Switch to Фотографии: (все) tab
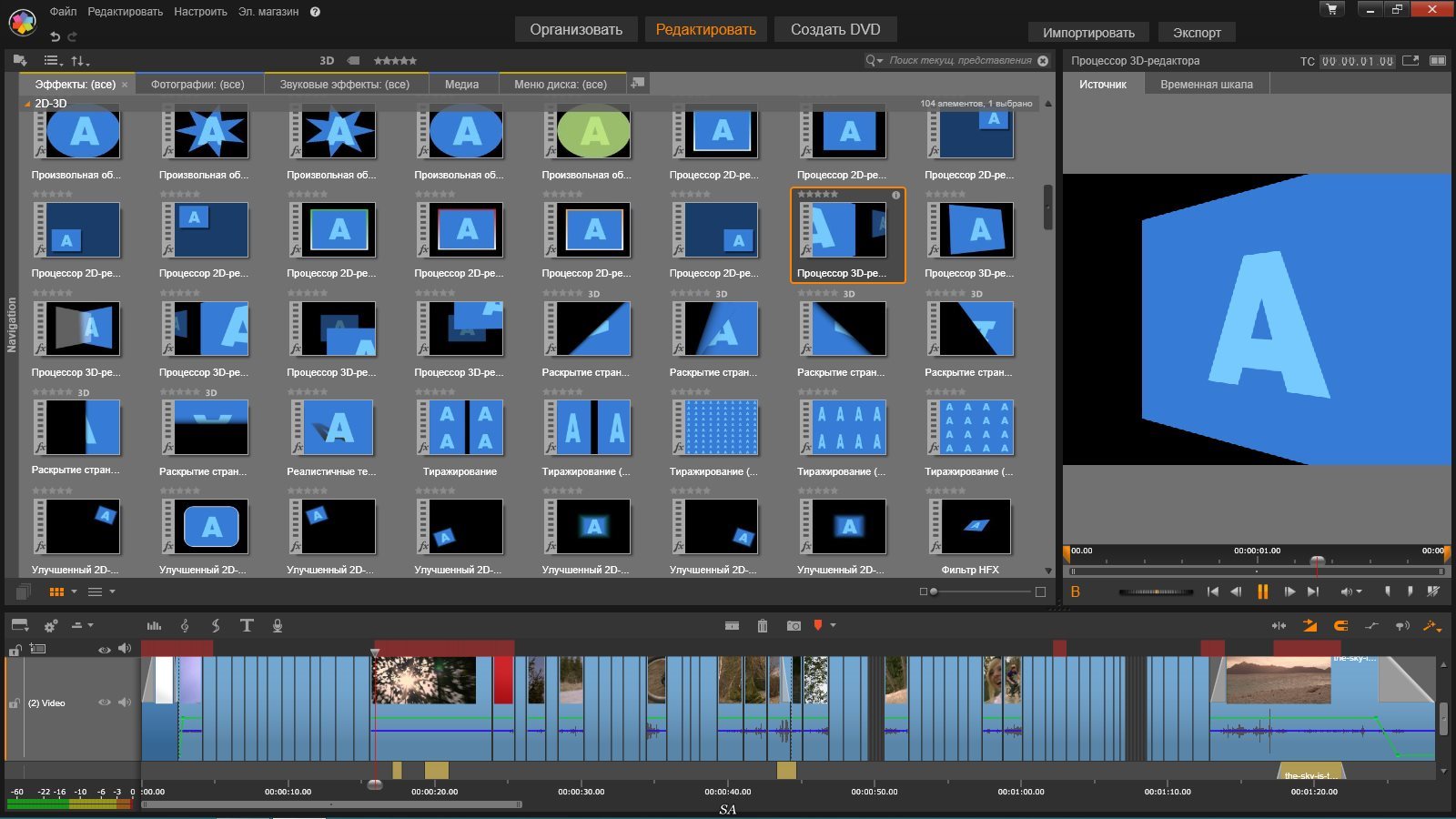Viewport: 1456px width, 819px height. pos(197,84)
